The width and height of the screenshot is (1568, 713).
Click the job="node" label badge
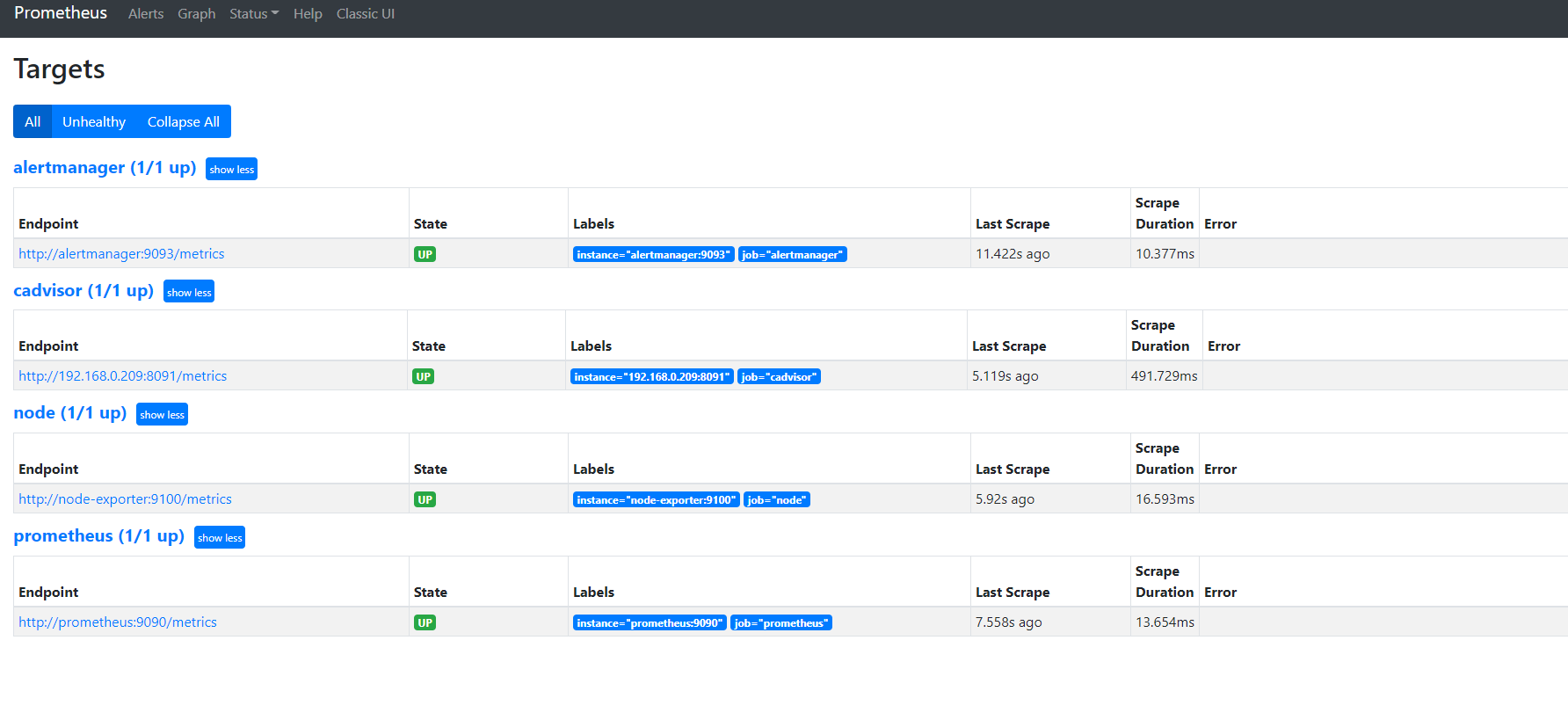point(777,499)
